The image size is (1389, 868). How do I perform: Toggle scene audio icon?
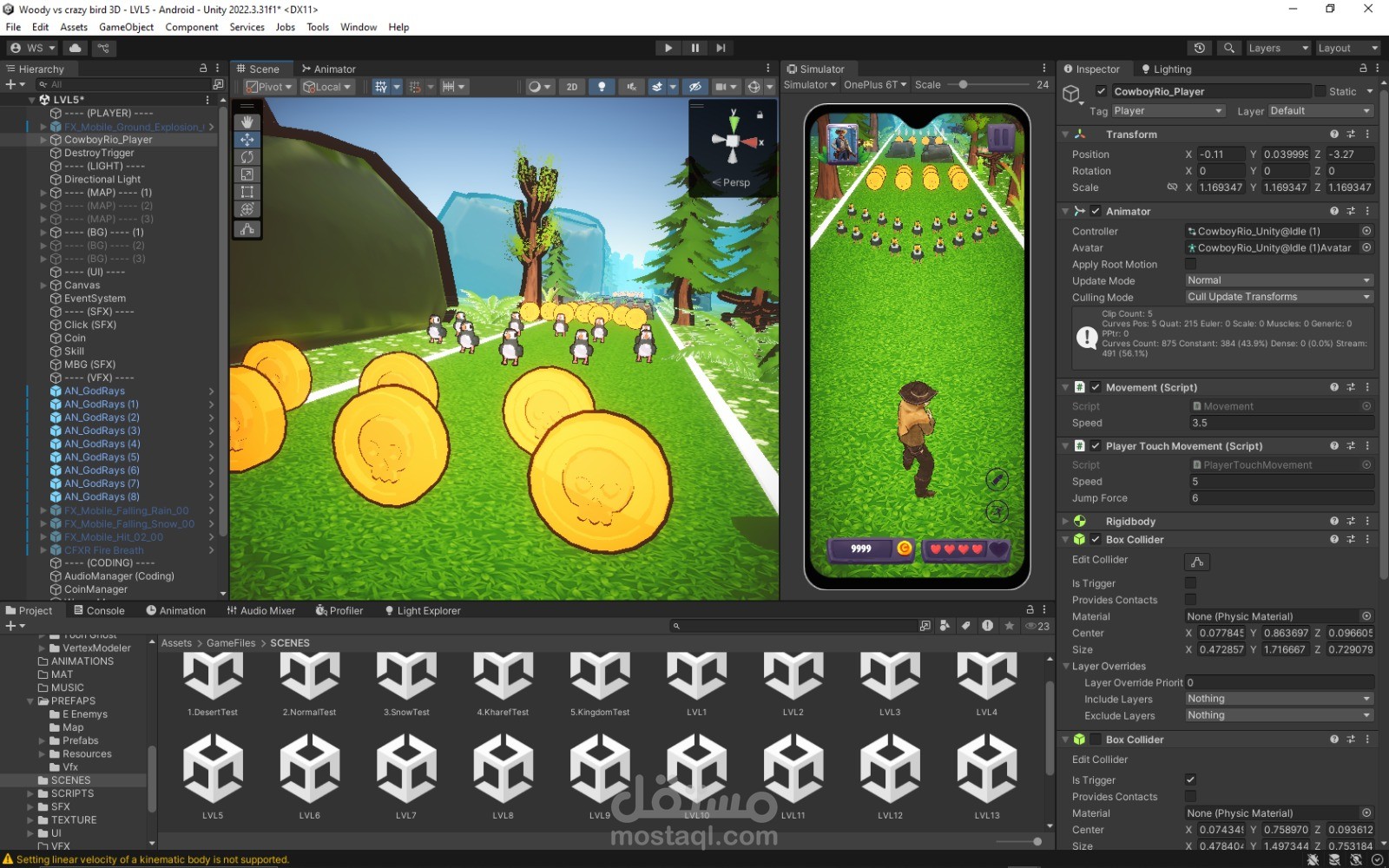631,87
